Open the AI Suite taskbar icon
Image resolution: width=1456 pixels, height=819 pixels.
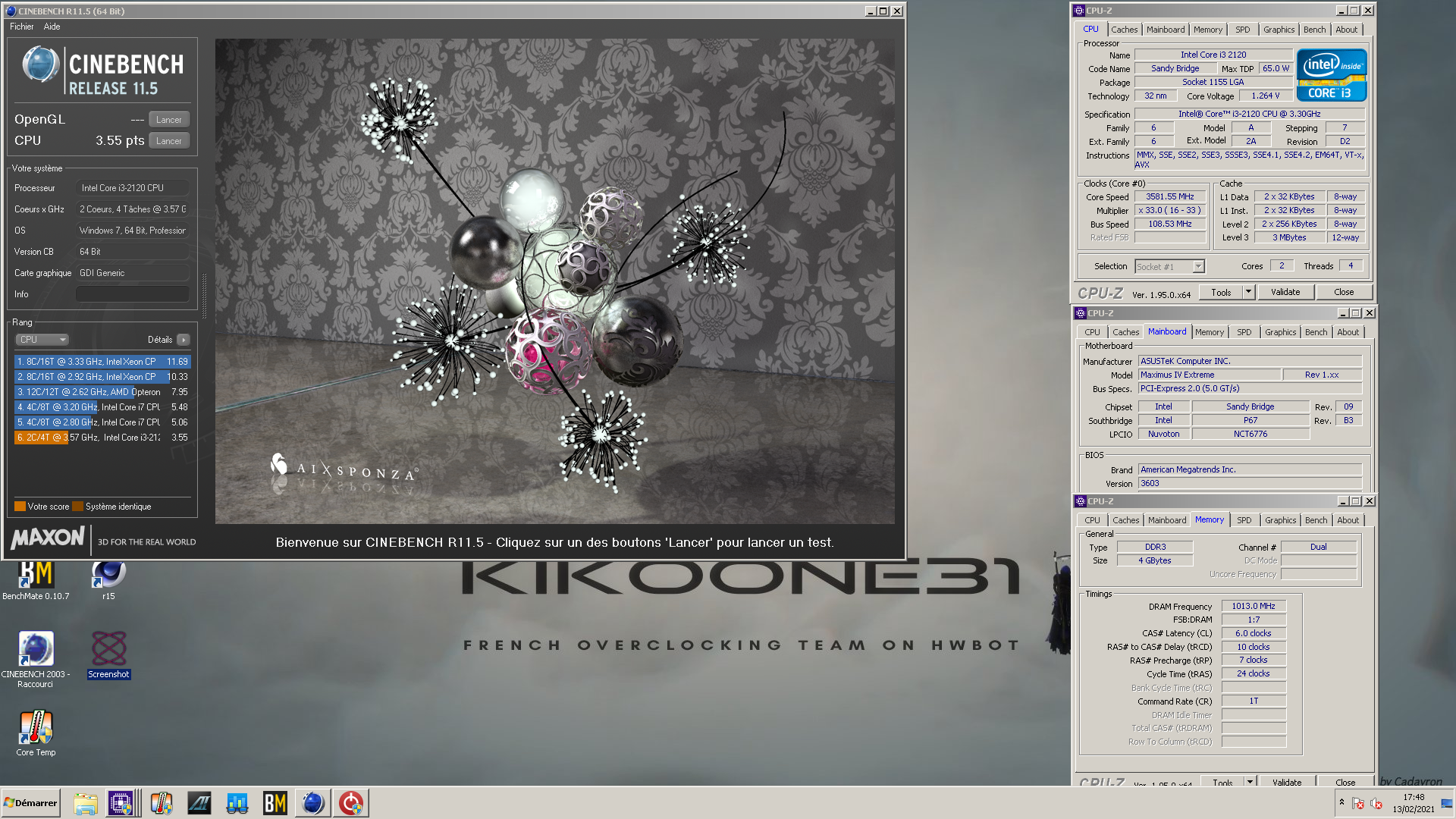coord(199,803)
